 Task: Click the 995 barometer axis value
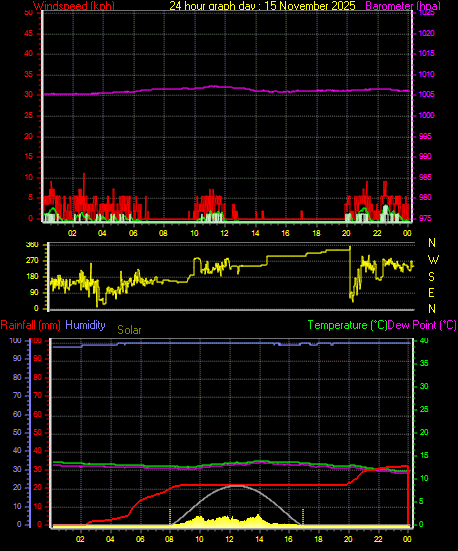(425, 136)
